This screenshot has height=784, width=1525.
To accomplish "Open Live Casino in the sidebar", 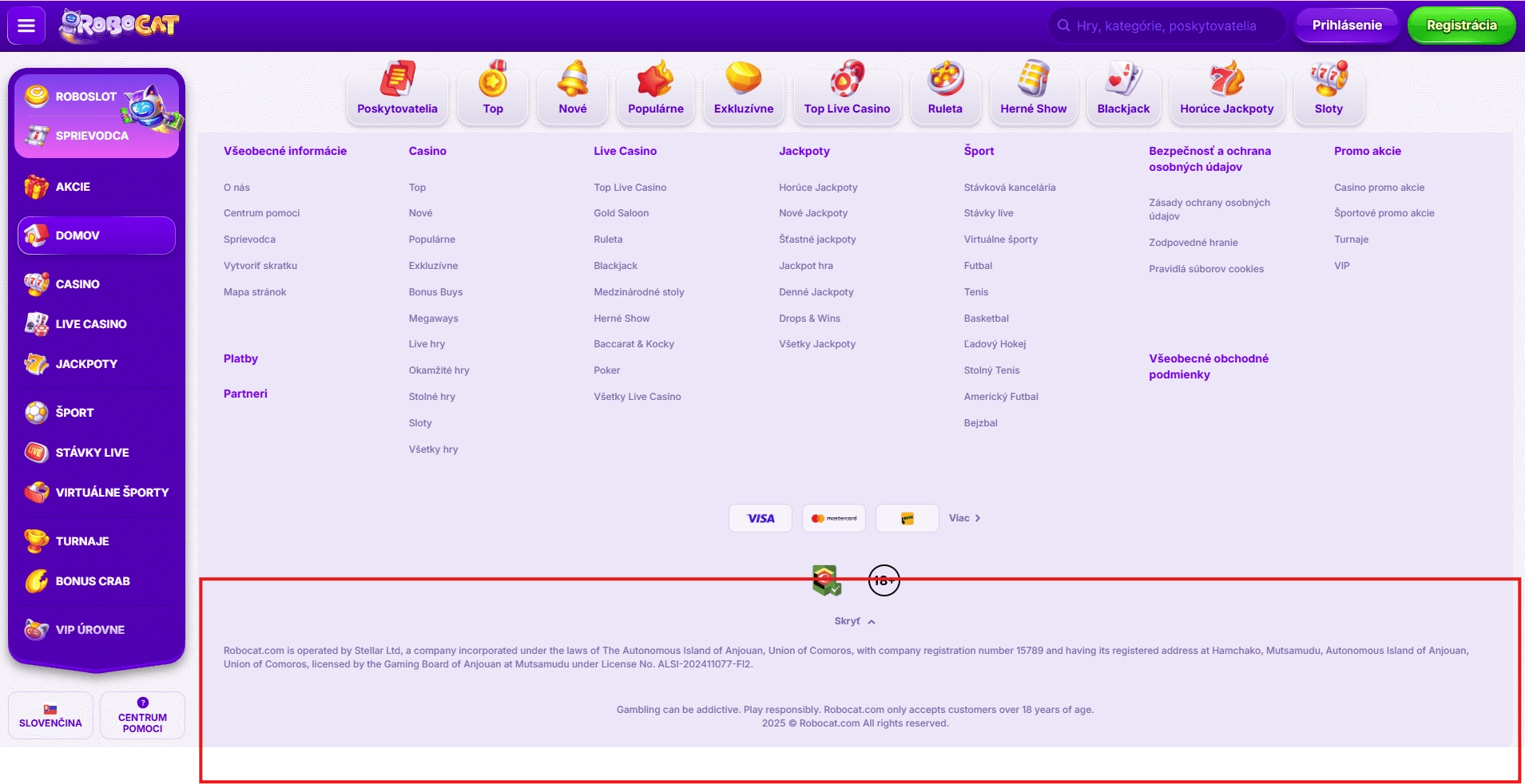I will pyautogui.click(x=91, y=324).
